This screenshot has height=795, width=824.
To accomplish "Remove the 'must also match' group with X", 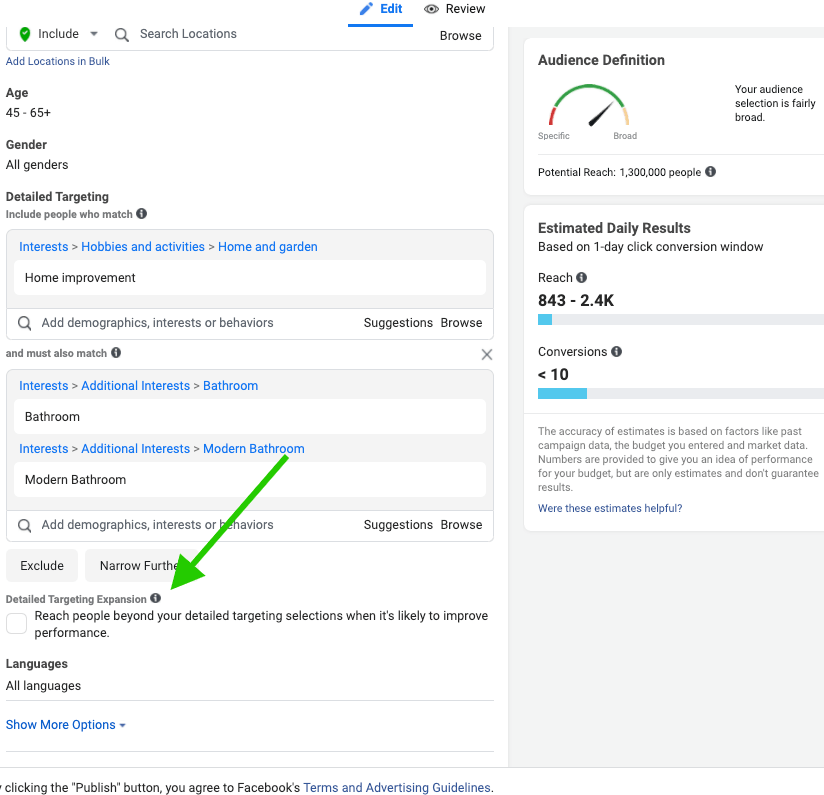I will [x=487, y=354].
